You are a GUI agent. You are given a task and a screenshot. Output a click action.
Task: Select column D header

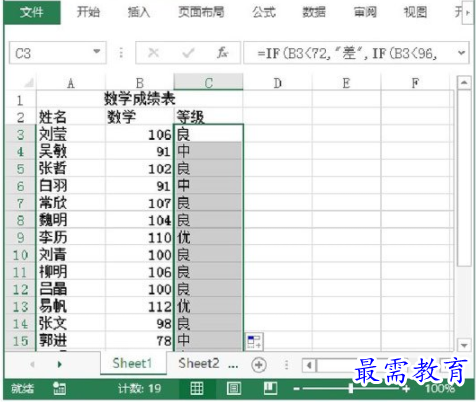(x=278, y=83)
